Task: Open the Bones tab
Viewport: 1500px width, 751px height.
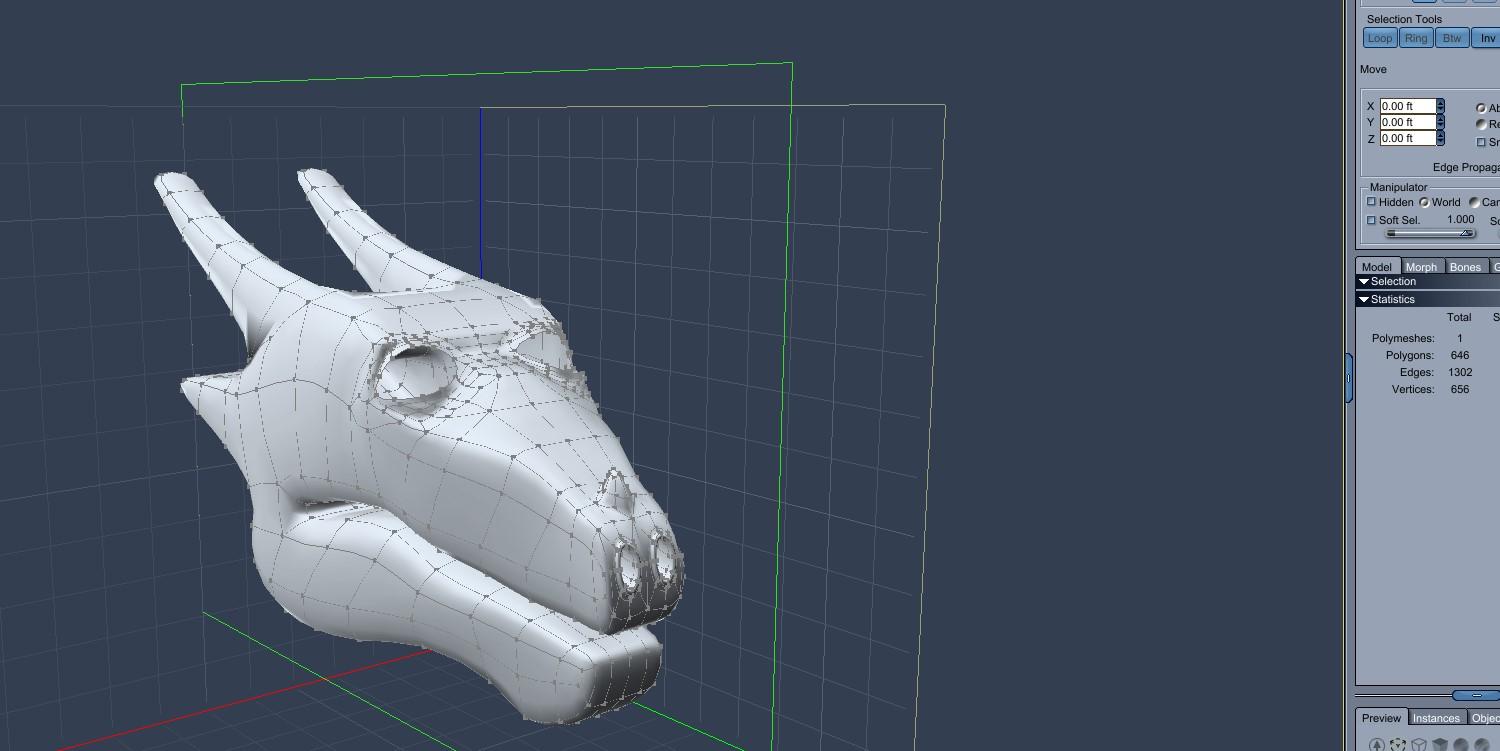Action: coord(1465,267)
